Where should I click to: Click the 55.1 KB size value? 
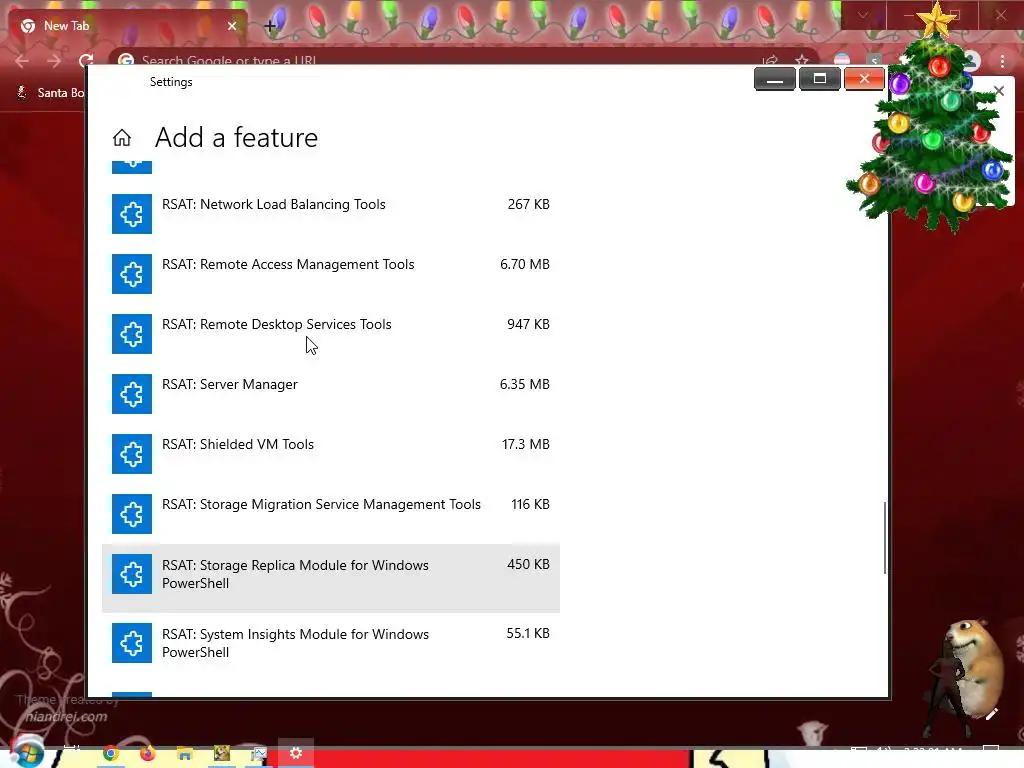pos(528,633)
